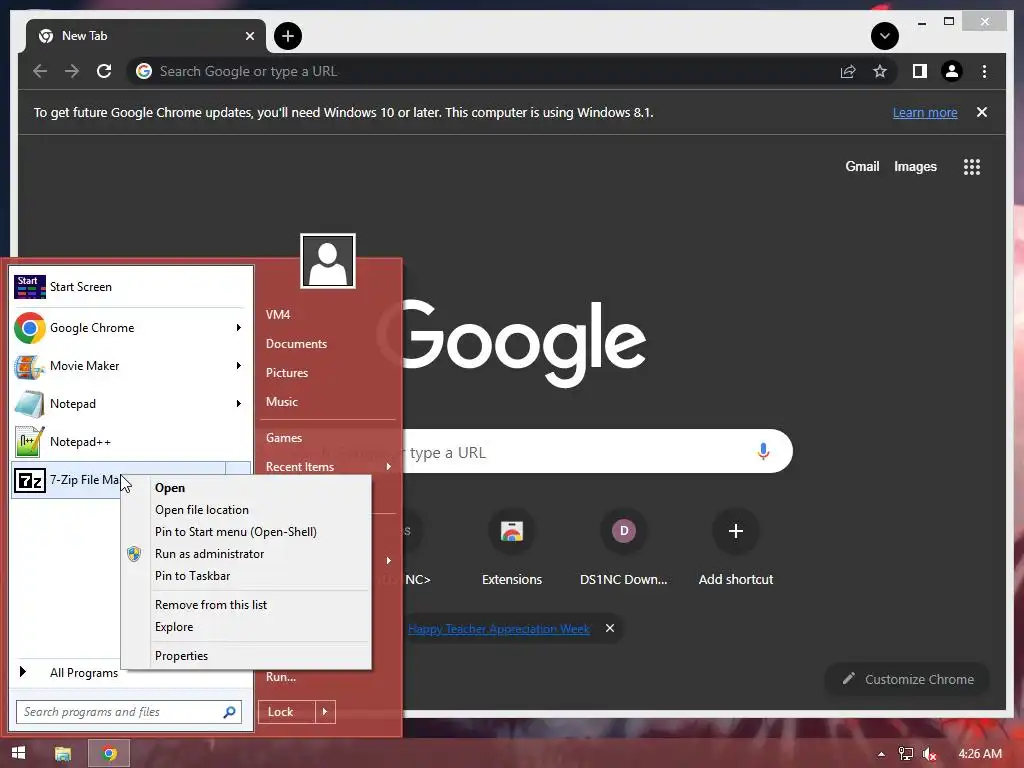The width and height of the screenshot is (1024, 768).
Task: Launch Notepad++ from start menu
Action: point(131,441)
